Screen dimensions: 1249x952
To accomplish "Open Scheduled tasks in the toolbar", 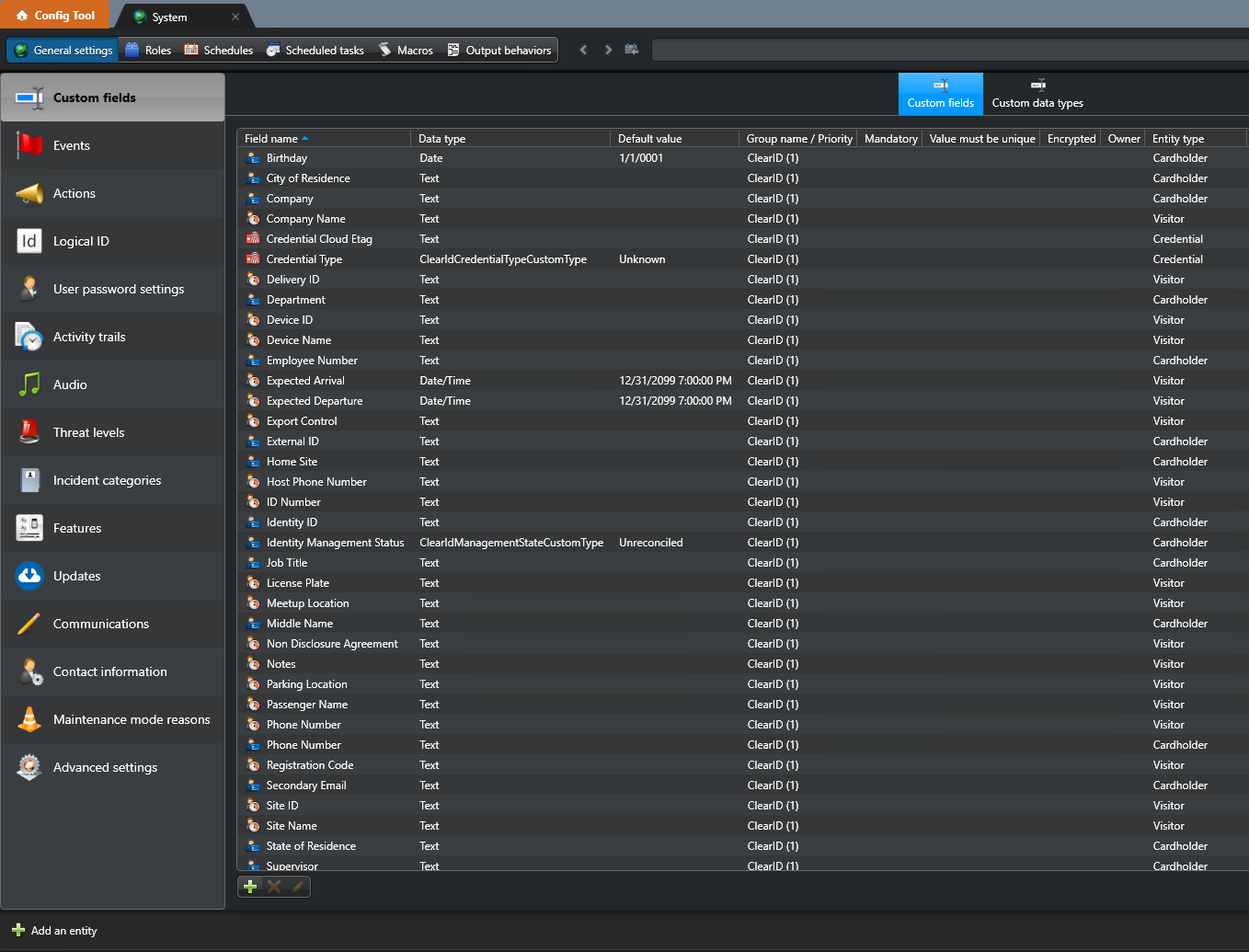I will click(315, 50).
